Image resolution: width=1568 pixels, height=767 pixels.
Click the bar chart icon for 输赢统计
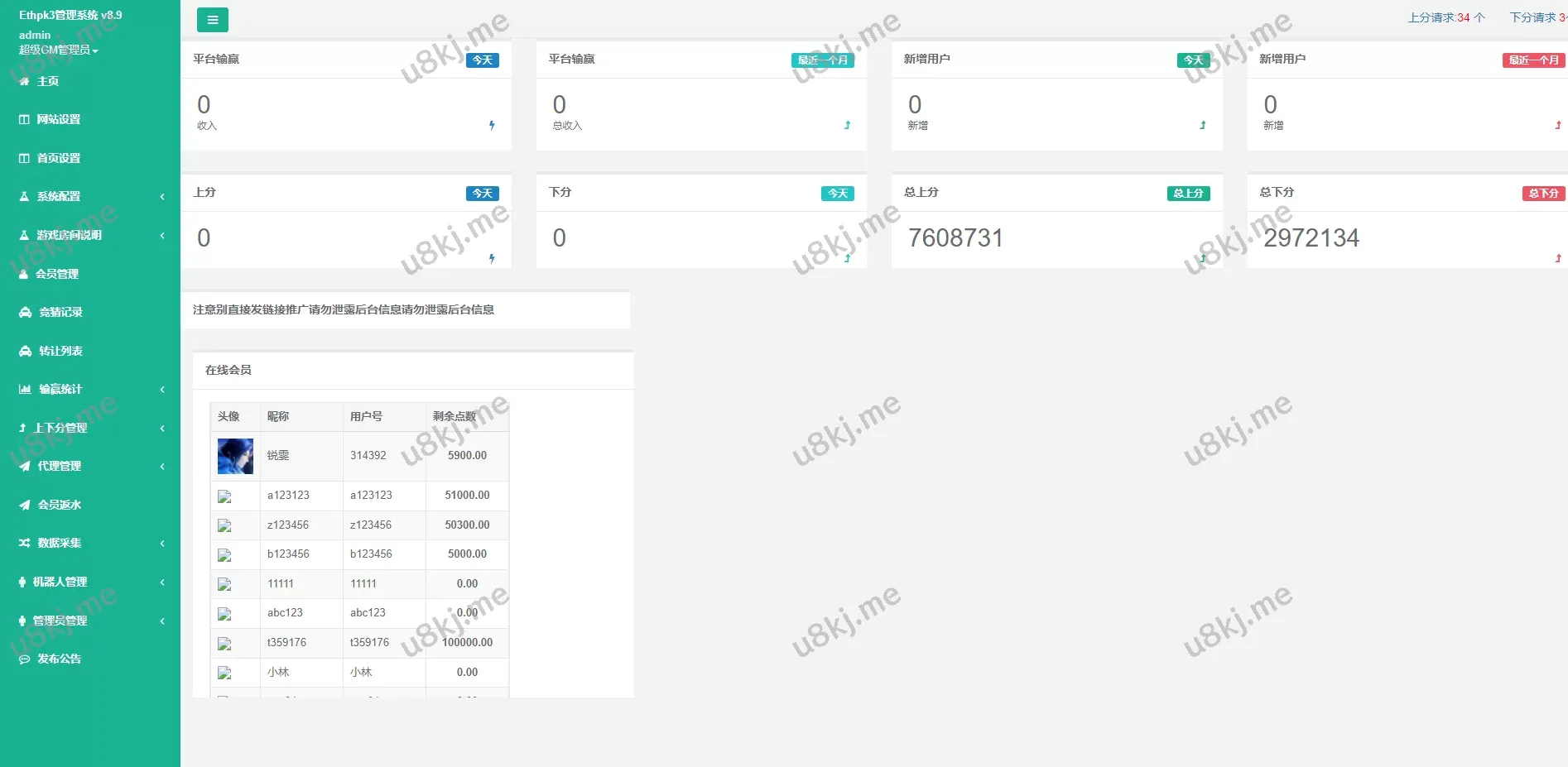click(25, 390)
